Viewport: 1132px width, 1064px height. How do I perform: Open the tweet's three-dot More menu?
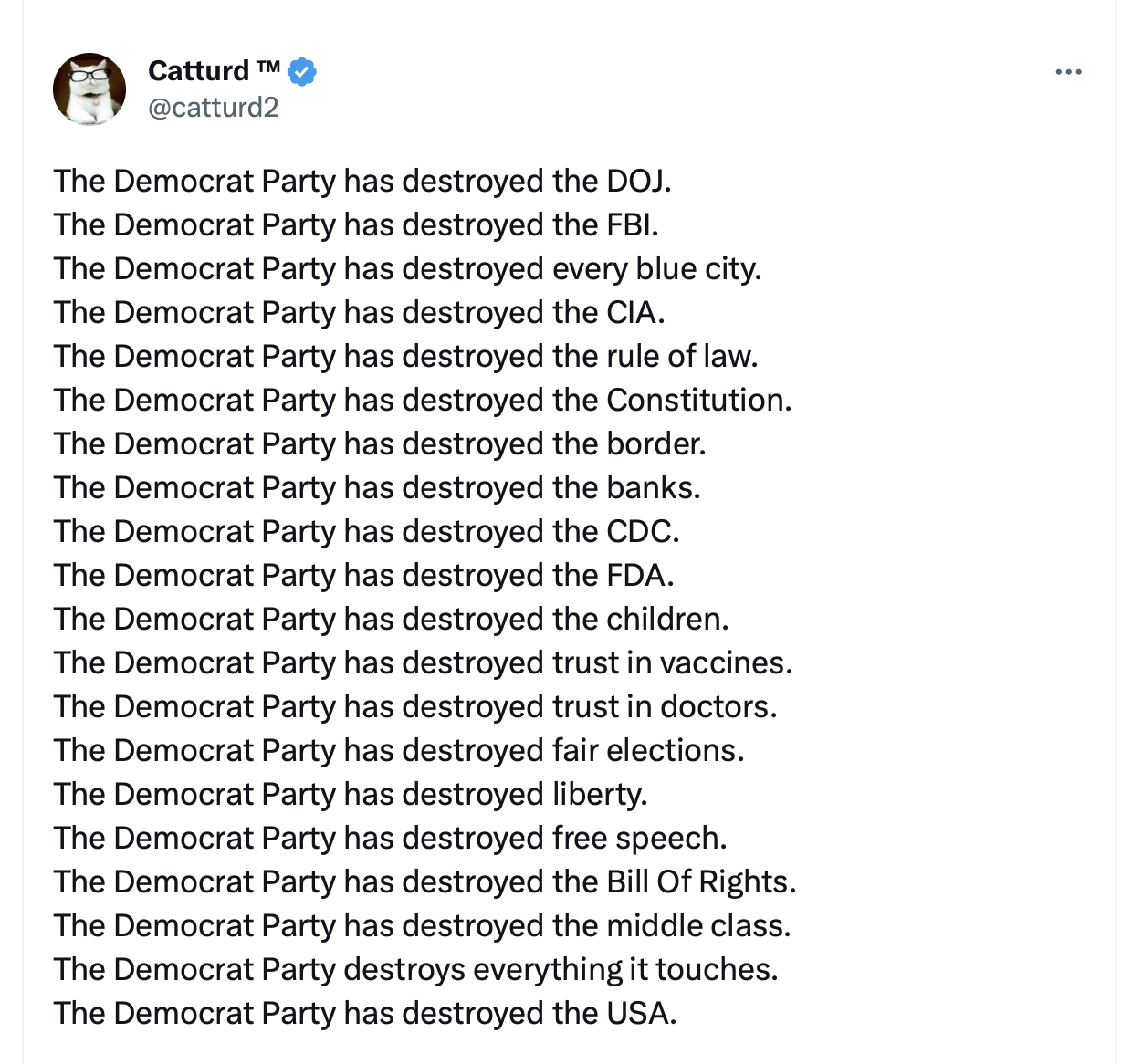tap(1068, 72)
